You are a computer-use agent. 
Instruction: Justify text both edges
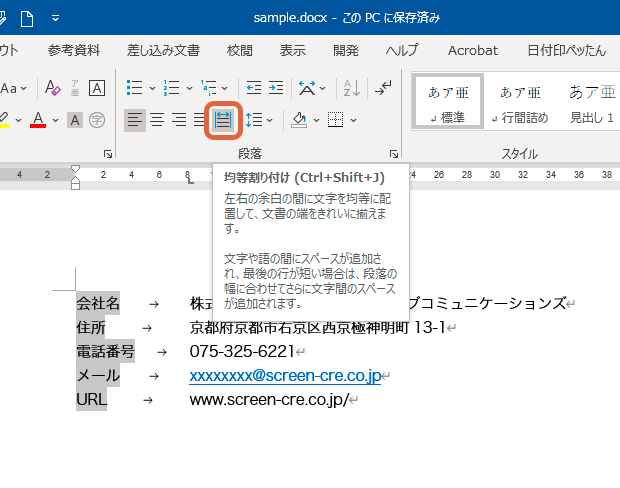coord(199,120)
